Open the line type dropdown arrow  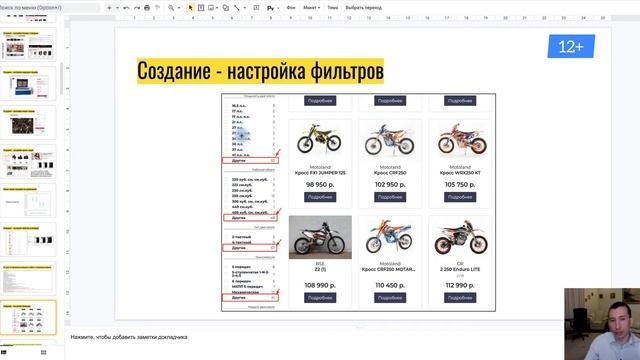[x=244, y=8]
